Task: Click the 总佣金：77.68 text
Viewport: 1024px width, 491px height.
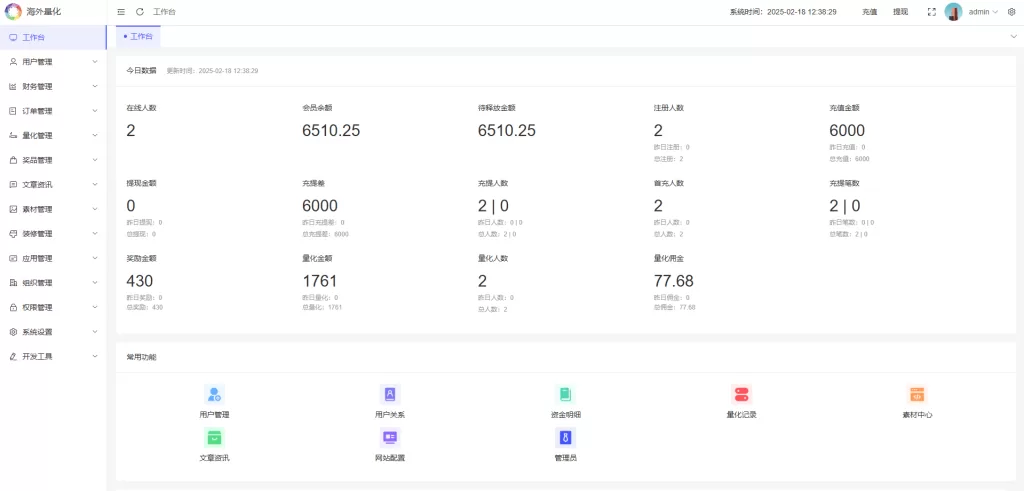Action: tap(675, 307)
